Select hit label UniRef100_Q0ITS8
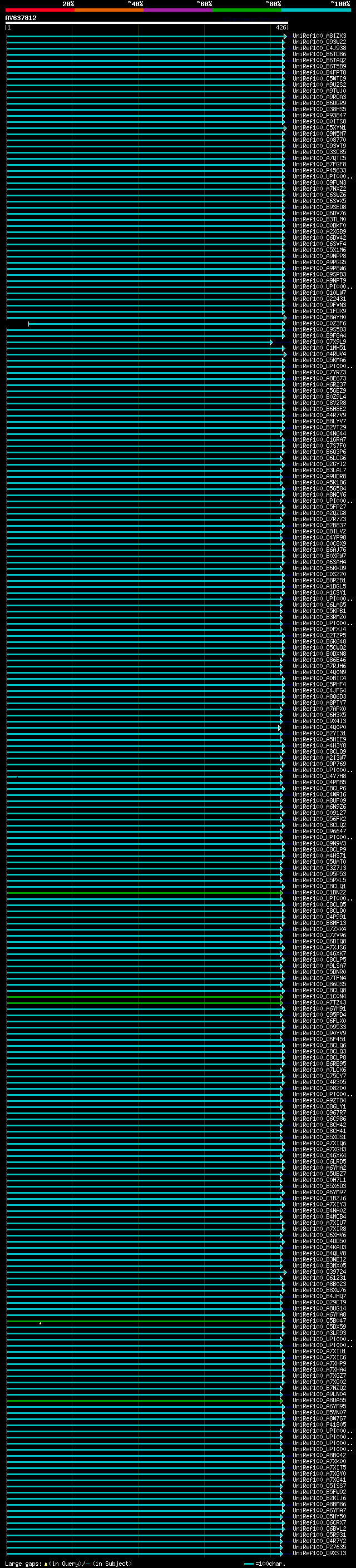The width and height of the screenshot is (356, 1568). [x=319, y=122]
